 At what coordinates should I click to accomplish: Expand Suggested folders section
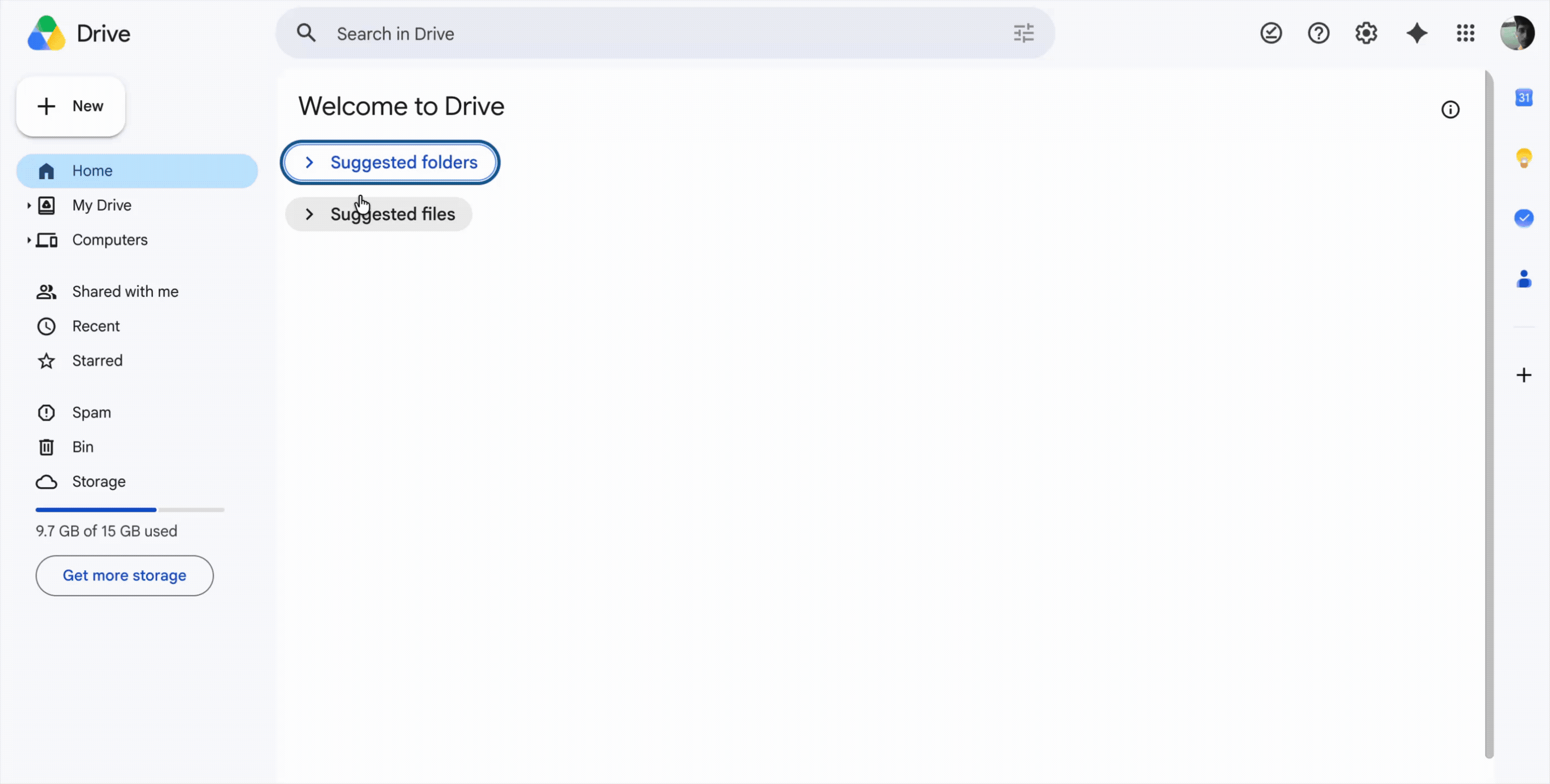coord(390,163)
